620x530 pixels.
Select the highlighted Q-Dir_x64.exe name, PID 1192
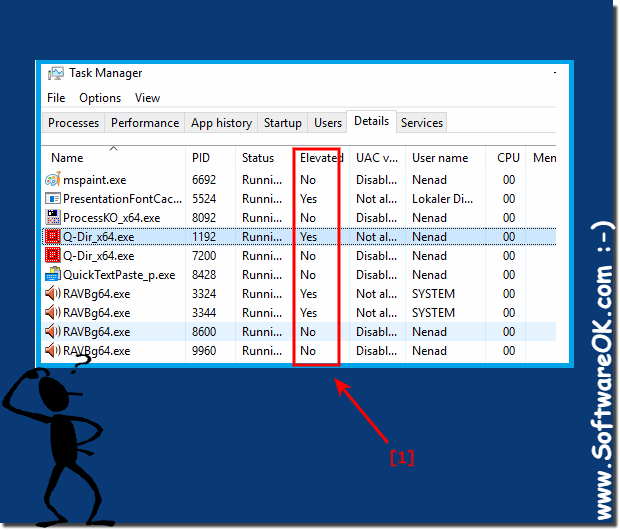click(x=98, y=237)
